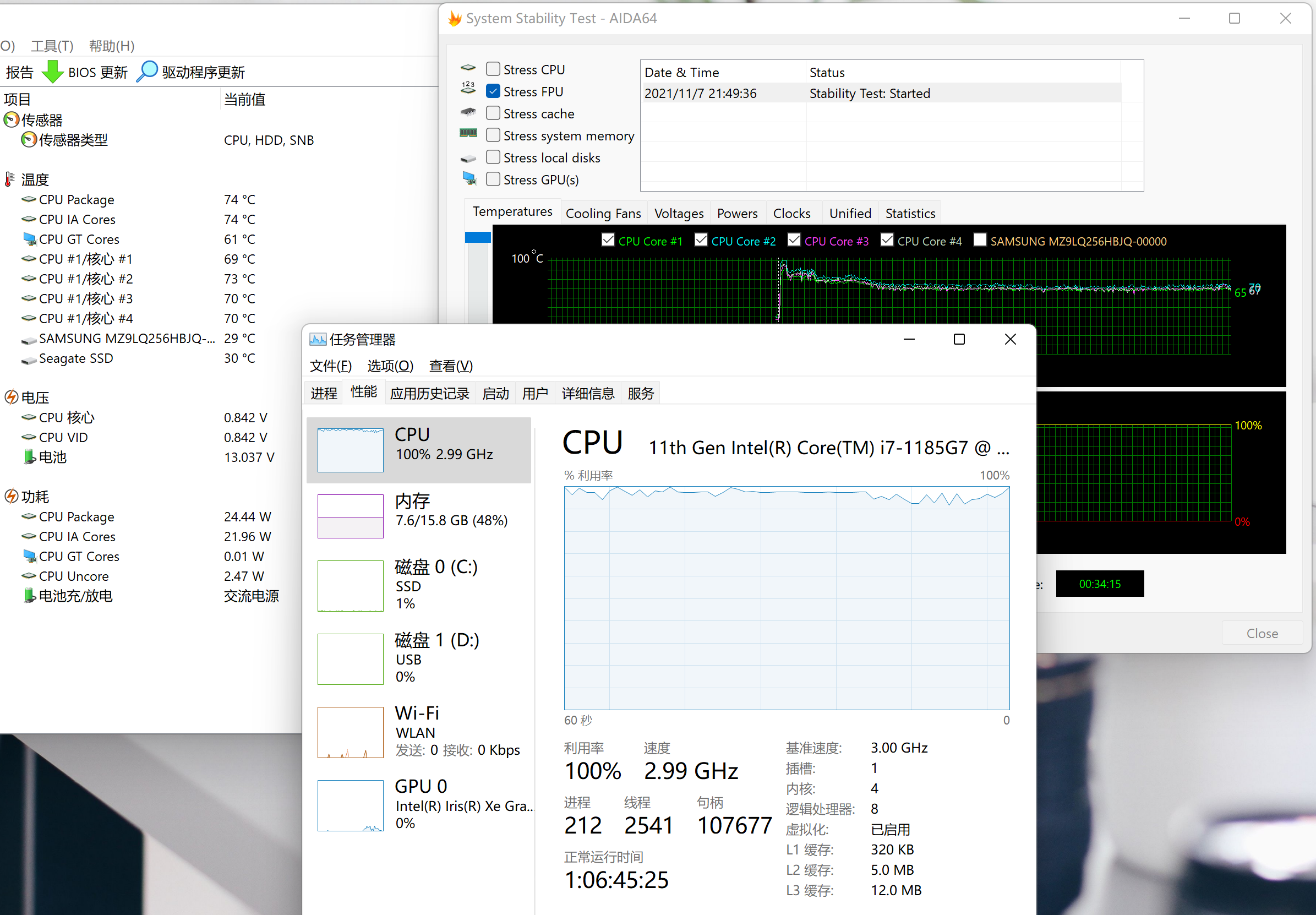Click the SAMSUNG MZ9LQ256HBJQ drive icon in list
Image resolution: width=1316 pixels, height=915 pixels.
tap(29, 340)
